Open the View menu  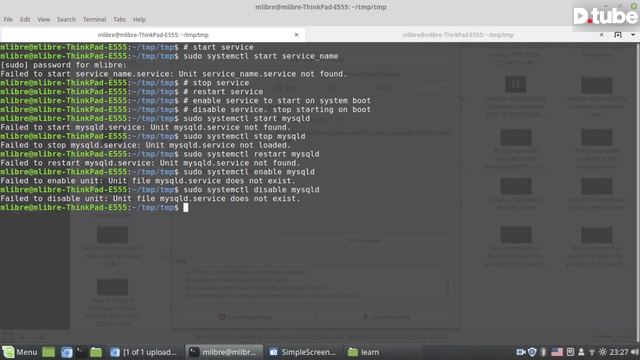coord(43,19)
